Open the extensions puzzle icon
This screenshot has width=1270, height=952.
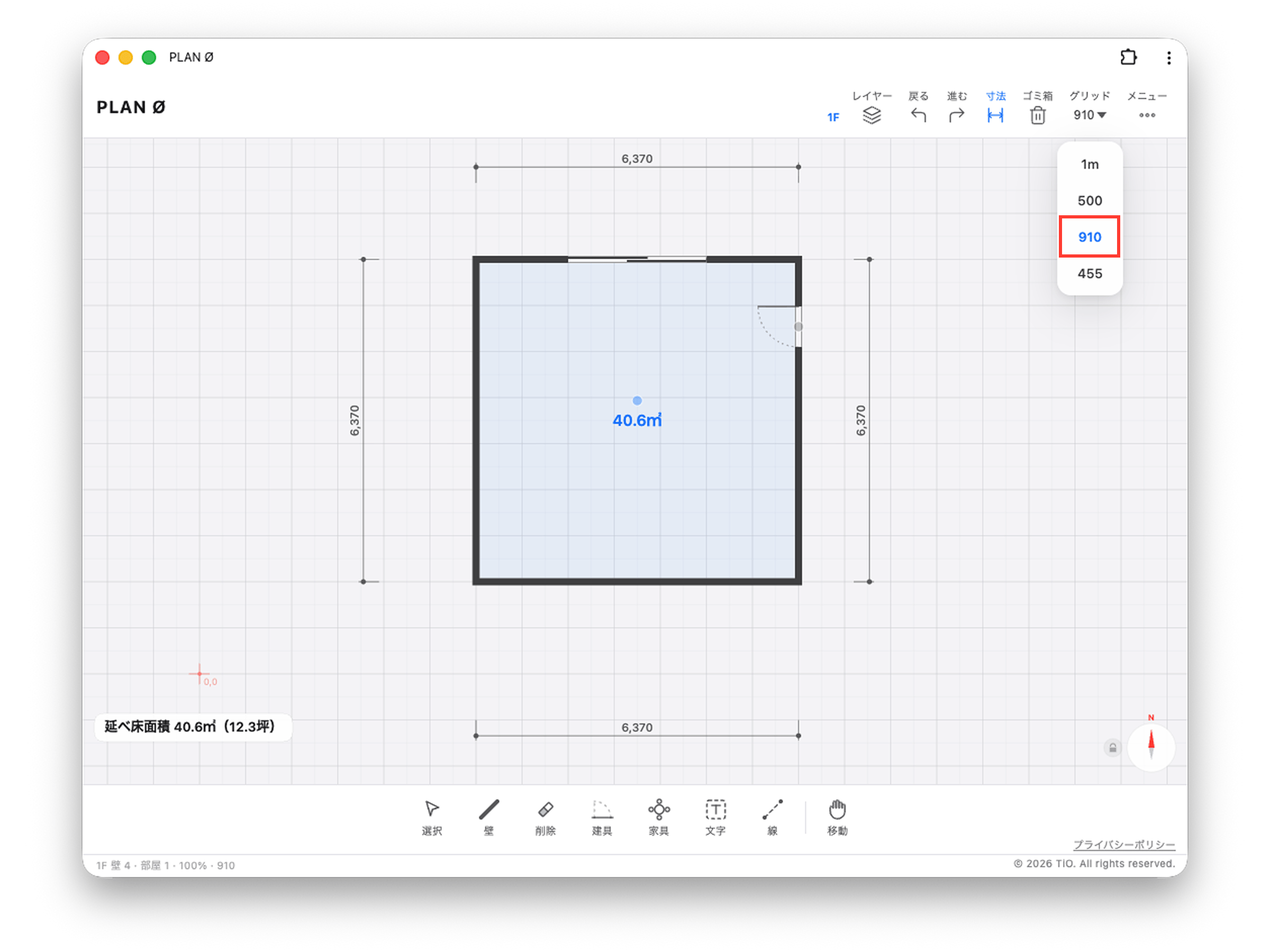click(1128, 57)
